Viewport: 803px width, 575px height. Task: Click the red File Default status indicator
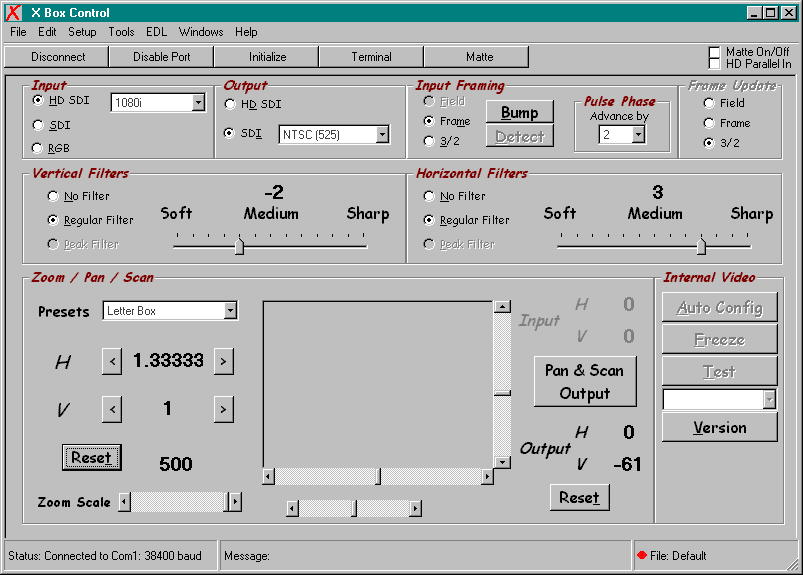641,555
